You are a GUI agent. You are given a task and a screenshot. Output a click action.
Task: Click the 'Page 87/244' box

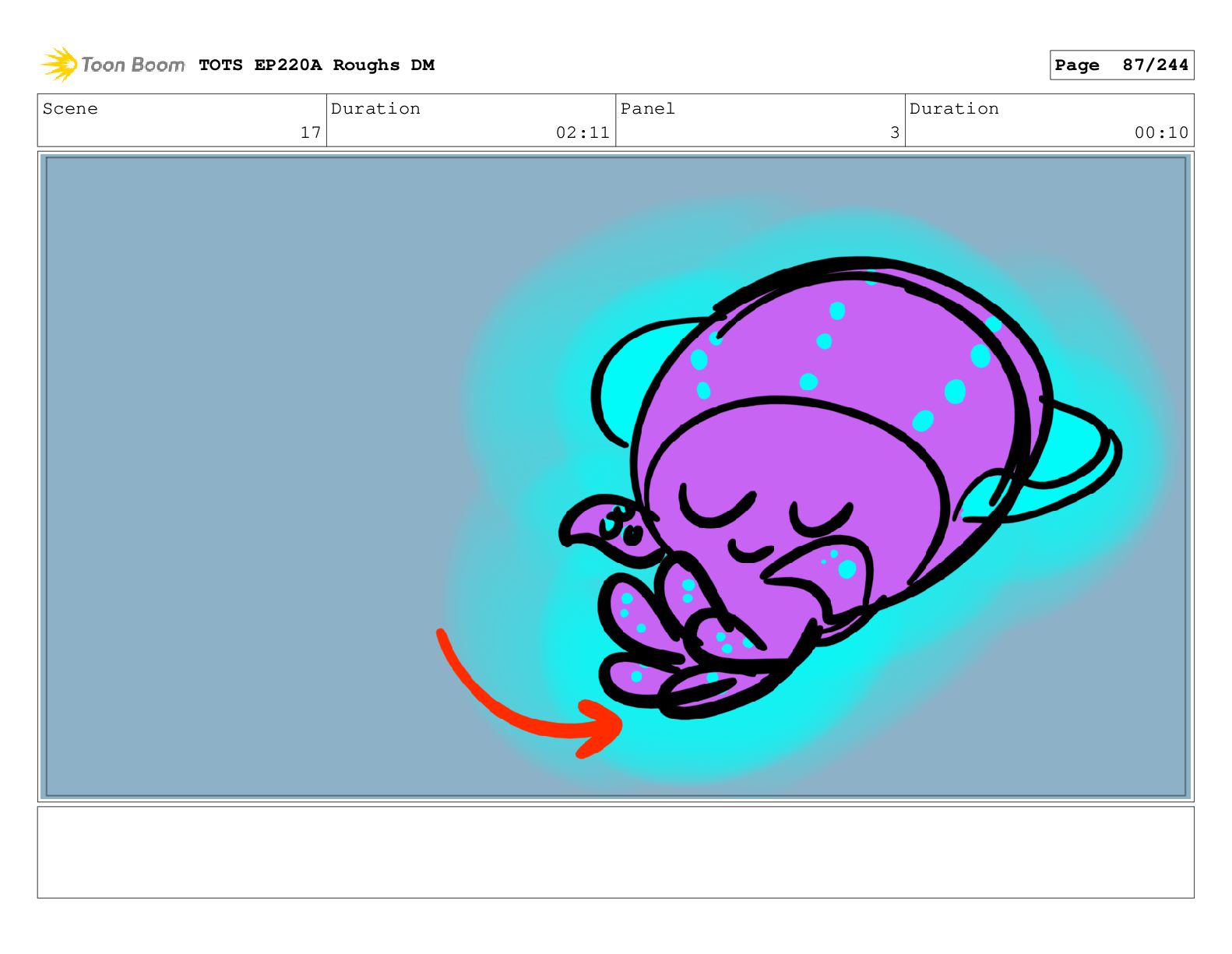1121,65
